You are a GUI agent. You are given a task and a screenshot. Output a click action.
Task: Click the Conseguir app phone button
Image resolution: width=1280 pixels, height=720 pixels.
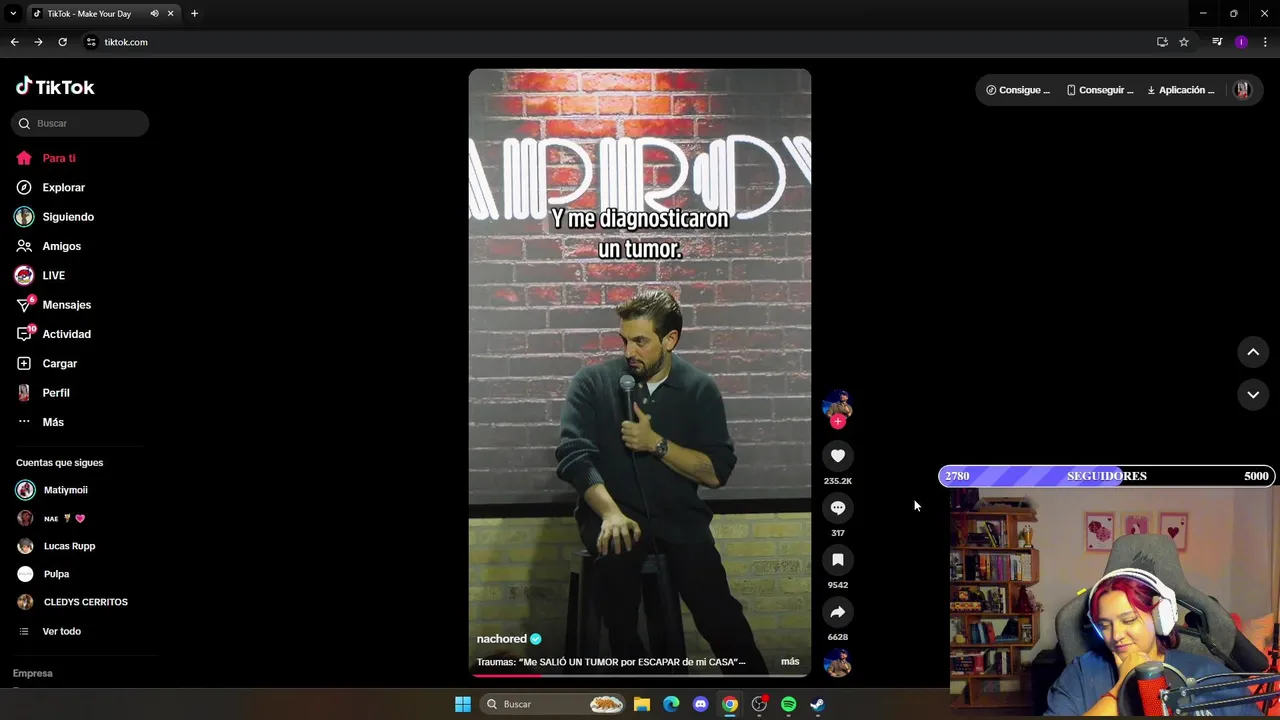pos(1100,90)
